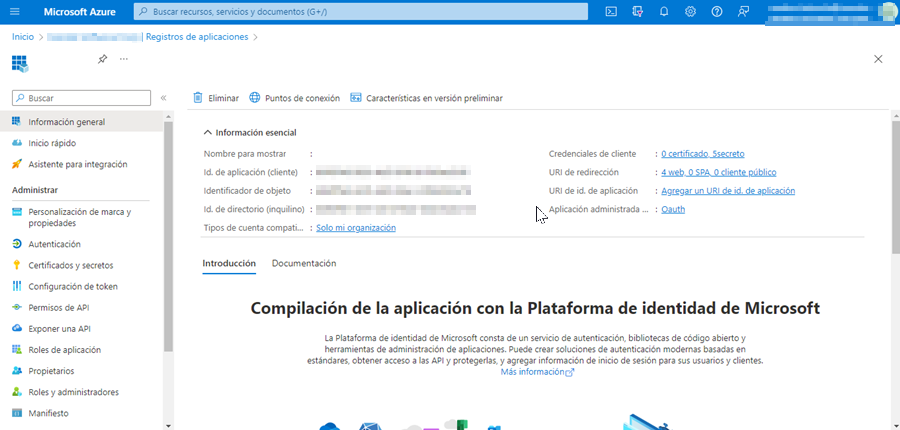Select the Exponer una API cloud icon

click(17, 328)
